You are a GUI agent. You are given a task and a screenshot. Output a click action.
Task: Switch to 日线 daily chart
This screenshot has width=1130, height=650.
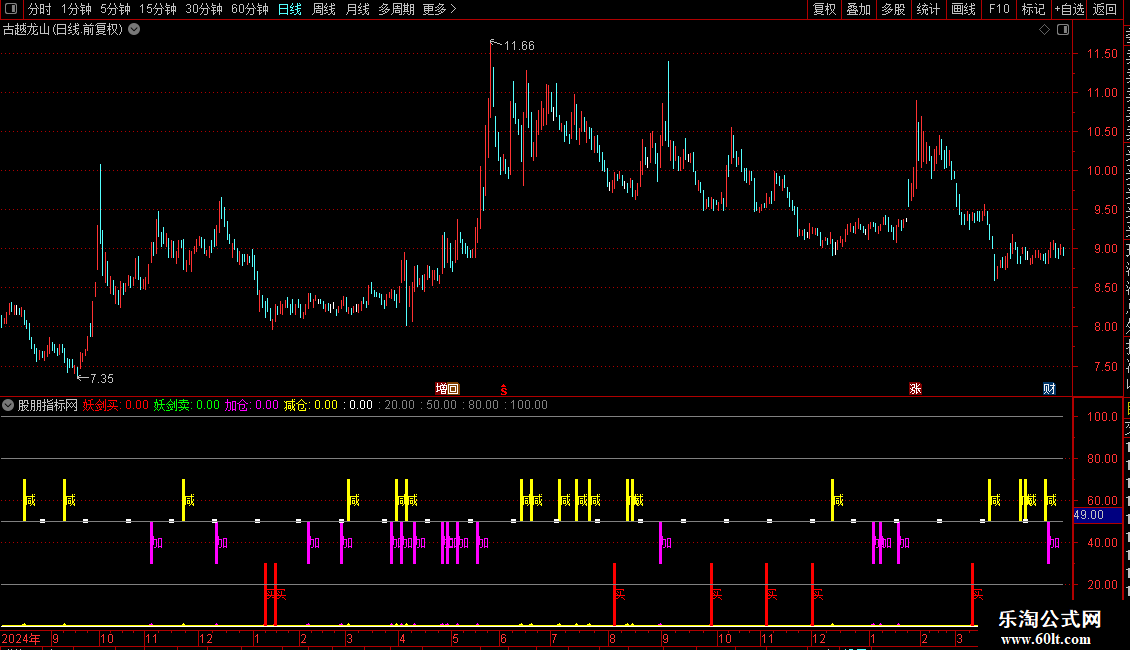(290, 9)
